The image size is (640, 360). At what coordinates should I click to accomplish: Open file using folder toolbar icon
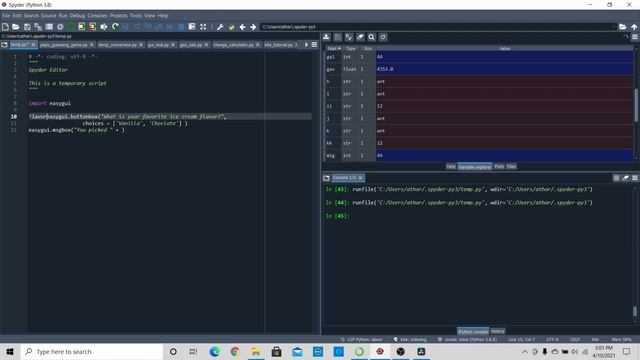[x=16, y=27]
